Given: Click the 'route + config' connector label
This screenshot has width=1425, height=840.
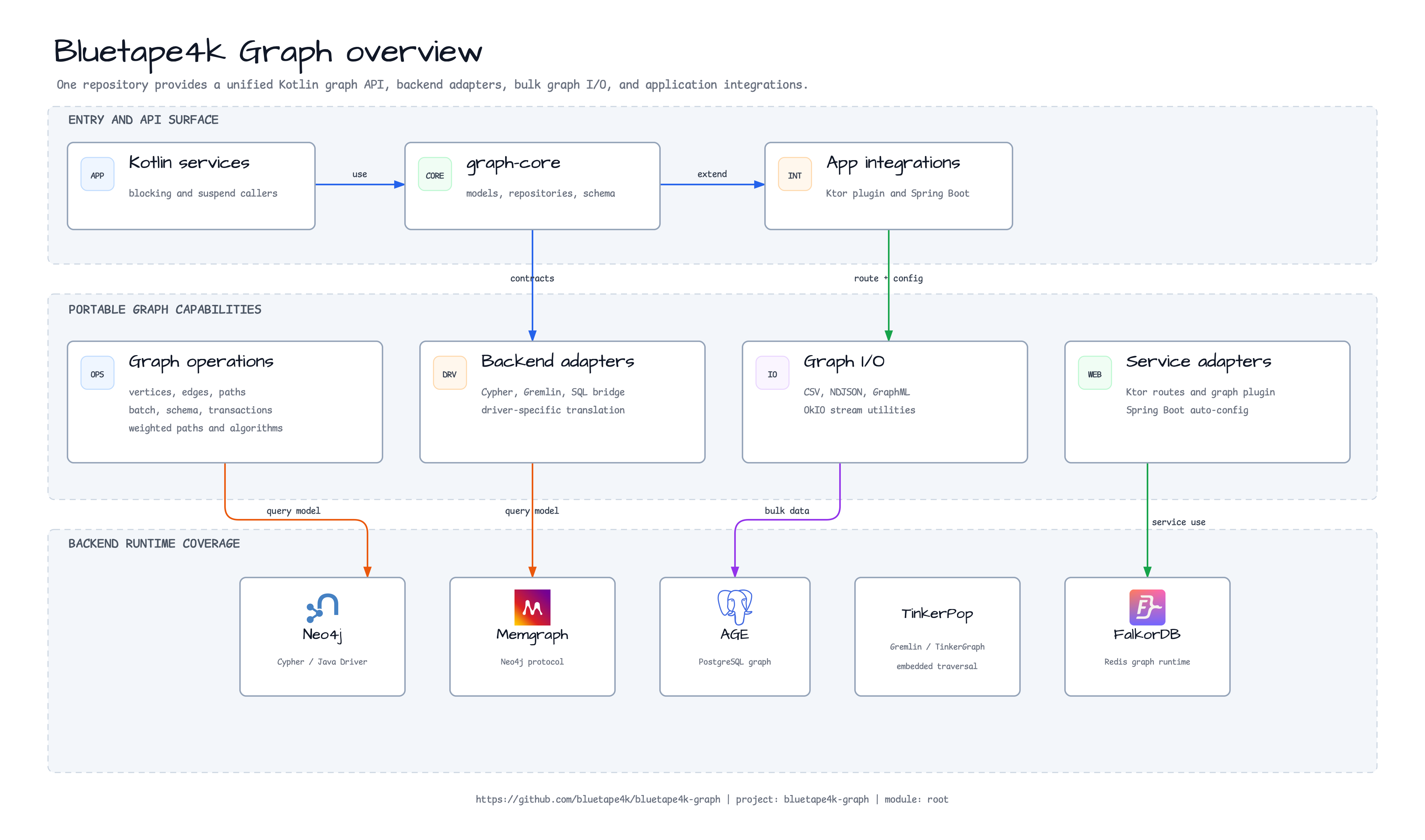Looking at the screenshot, I should (888, 279).
